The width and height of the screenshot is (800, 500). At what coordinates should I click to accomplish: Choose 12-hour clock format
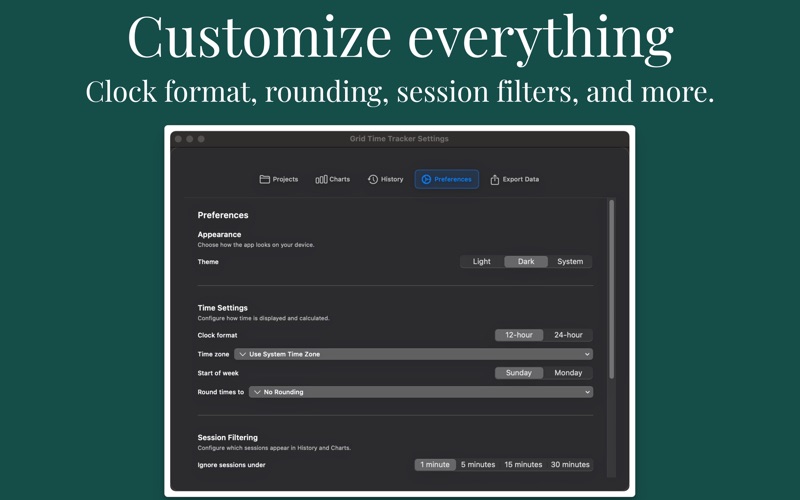click(519, 335)
